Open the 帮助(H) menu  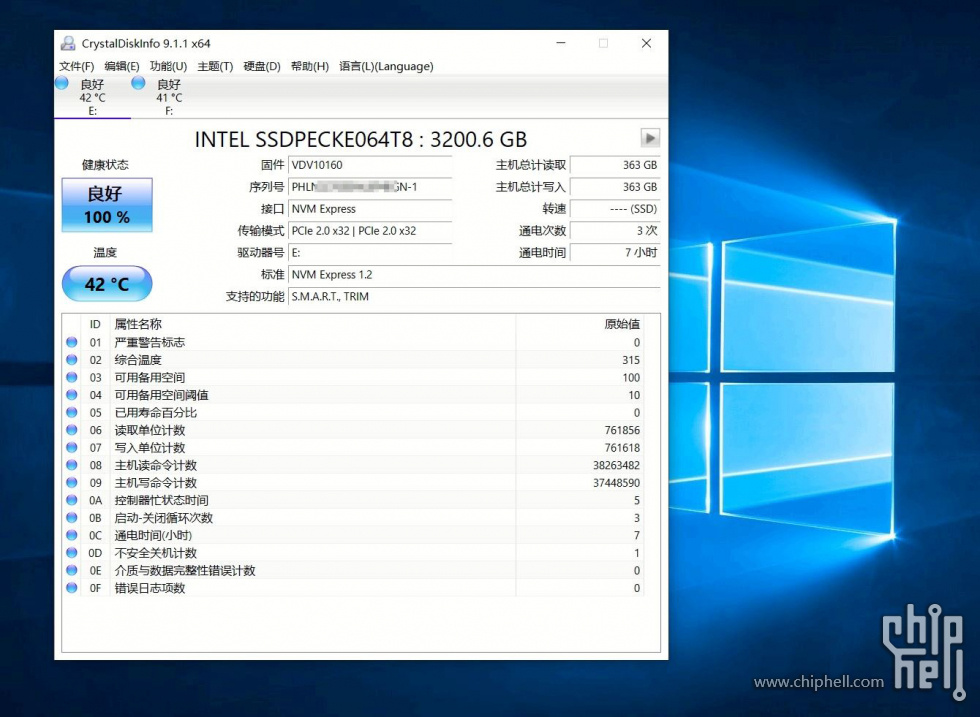click(x=309, y=66)
